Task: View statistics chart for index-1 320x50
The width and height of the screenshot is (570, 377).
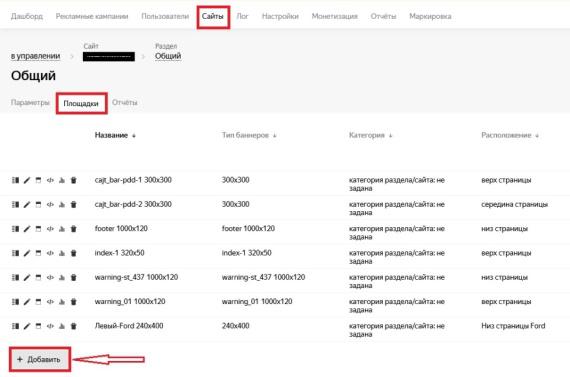Action: 62,253
